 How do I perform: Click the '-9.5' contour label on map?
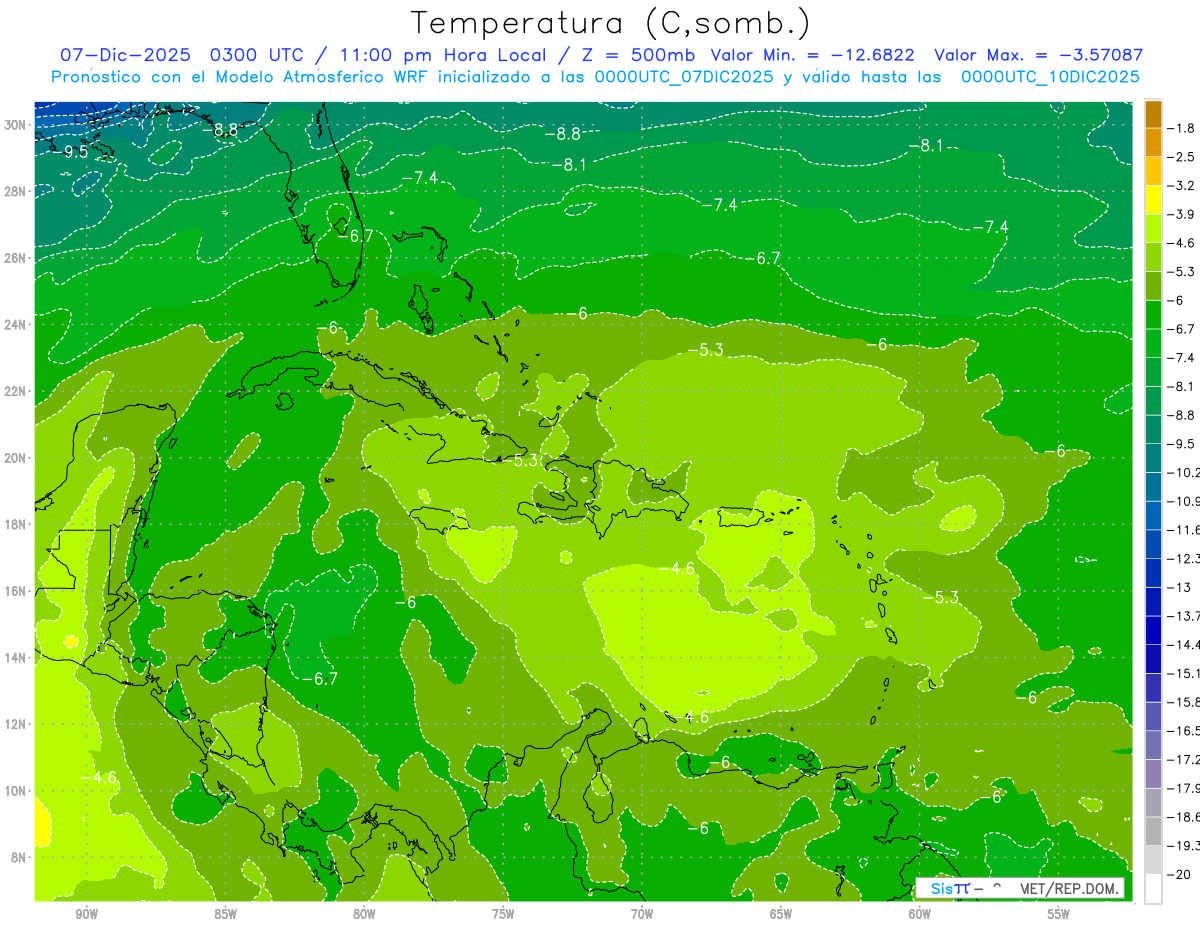point(72,152)
